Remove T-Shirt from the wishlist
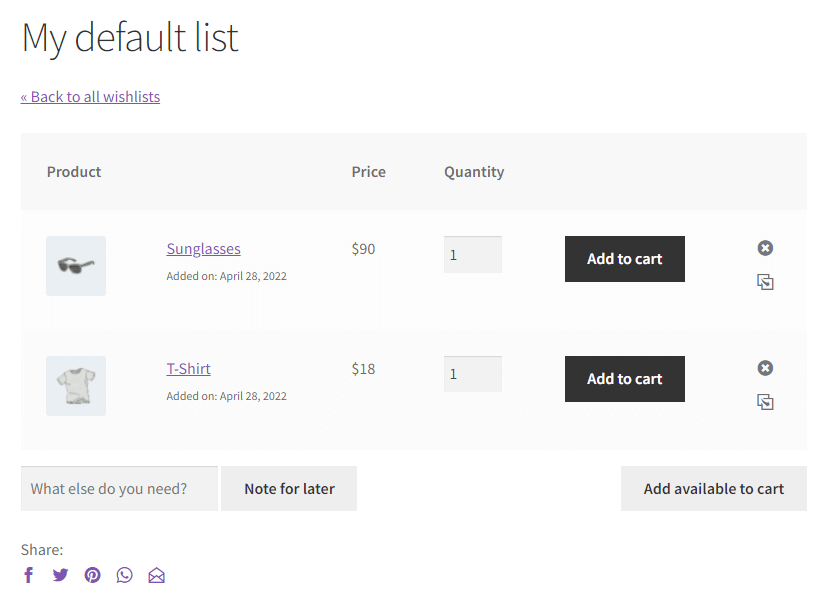Screen dimensions: 827x603 point(765,368)
